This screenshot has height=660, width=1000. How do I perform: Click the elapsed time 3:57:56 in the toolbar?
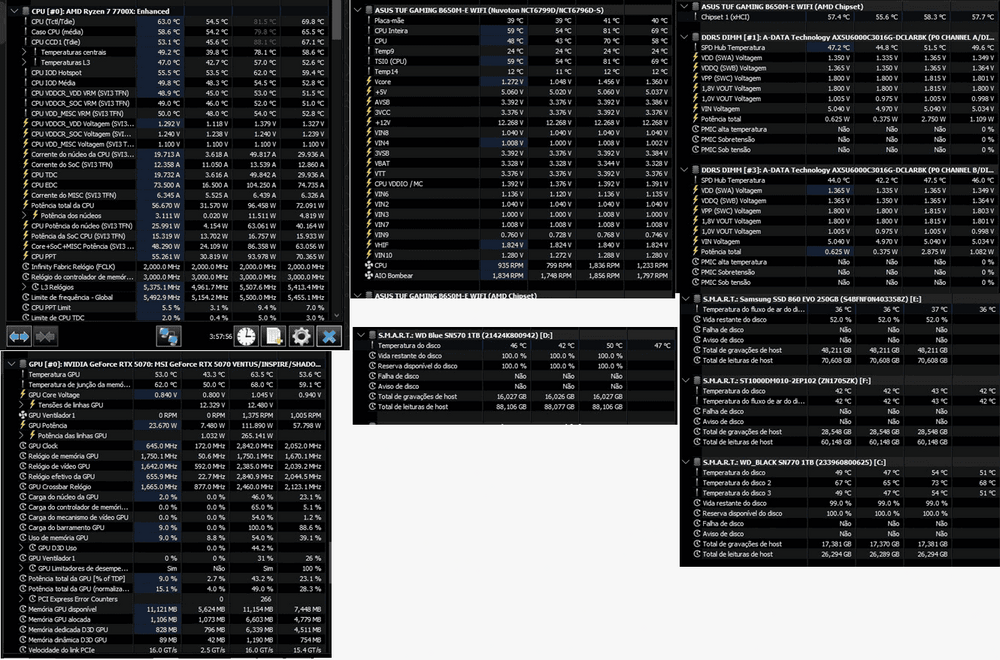(x=219, y=336)
